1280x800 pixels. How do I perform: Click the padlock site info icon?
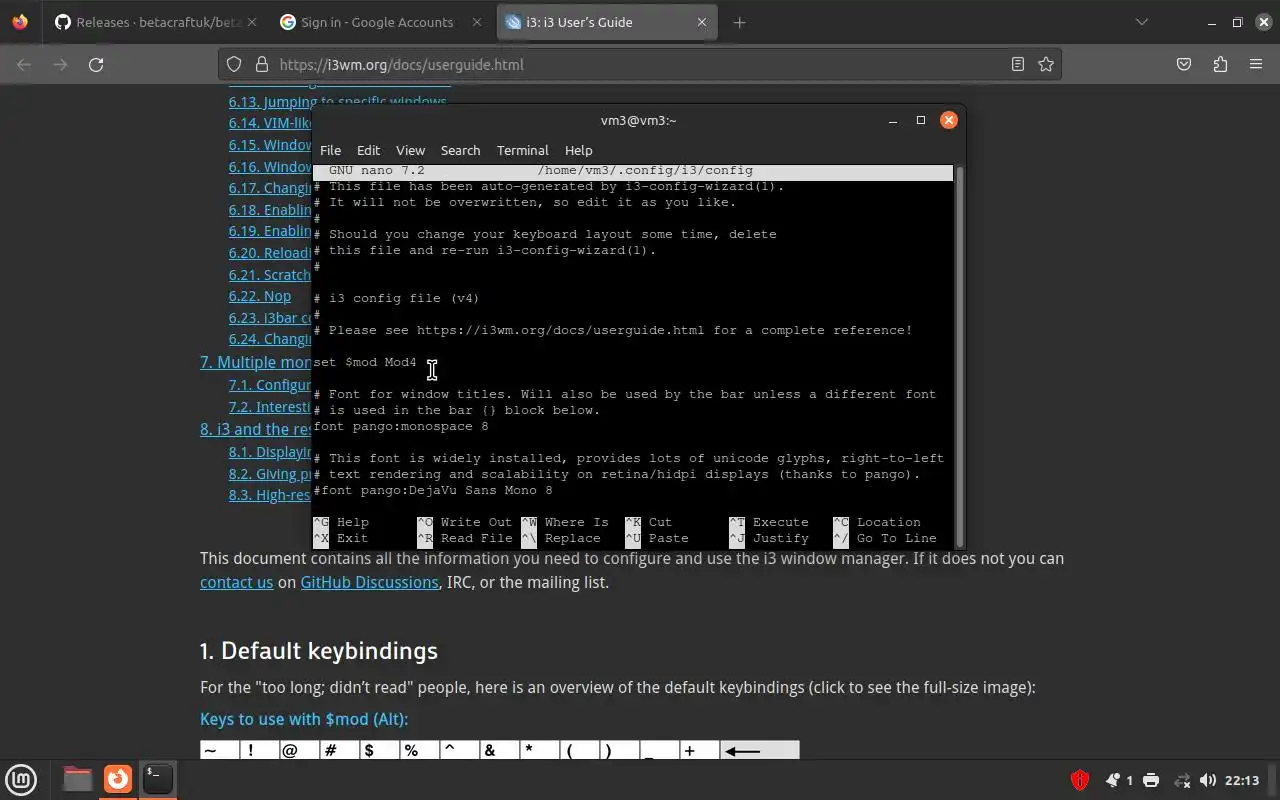pyautogui.click(x=262, y=64)
